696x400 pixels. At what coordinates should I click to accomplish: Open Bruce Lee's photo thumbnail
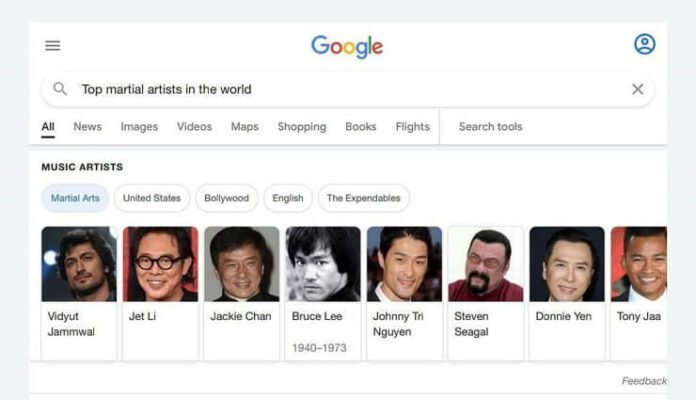(323, 264)
